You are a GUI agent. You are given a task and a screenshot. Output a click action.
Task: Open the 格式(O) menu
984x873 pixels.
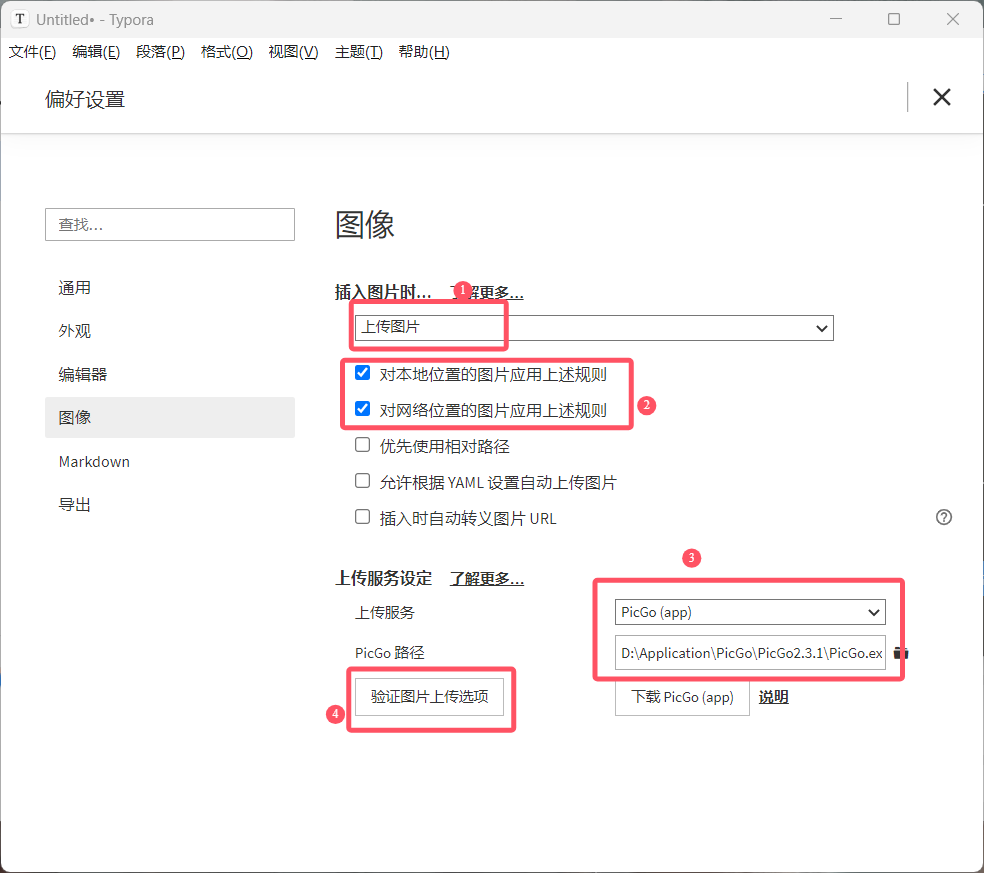pos(227,52)
